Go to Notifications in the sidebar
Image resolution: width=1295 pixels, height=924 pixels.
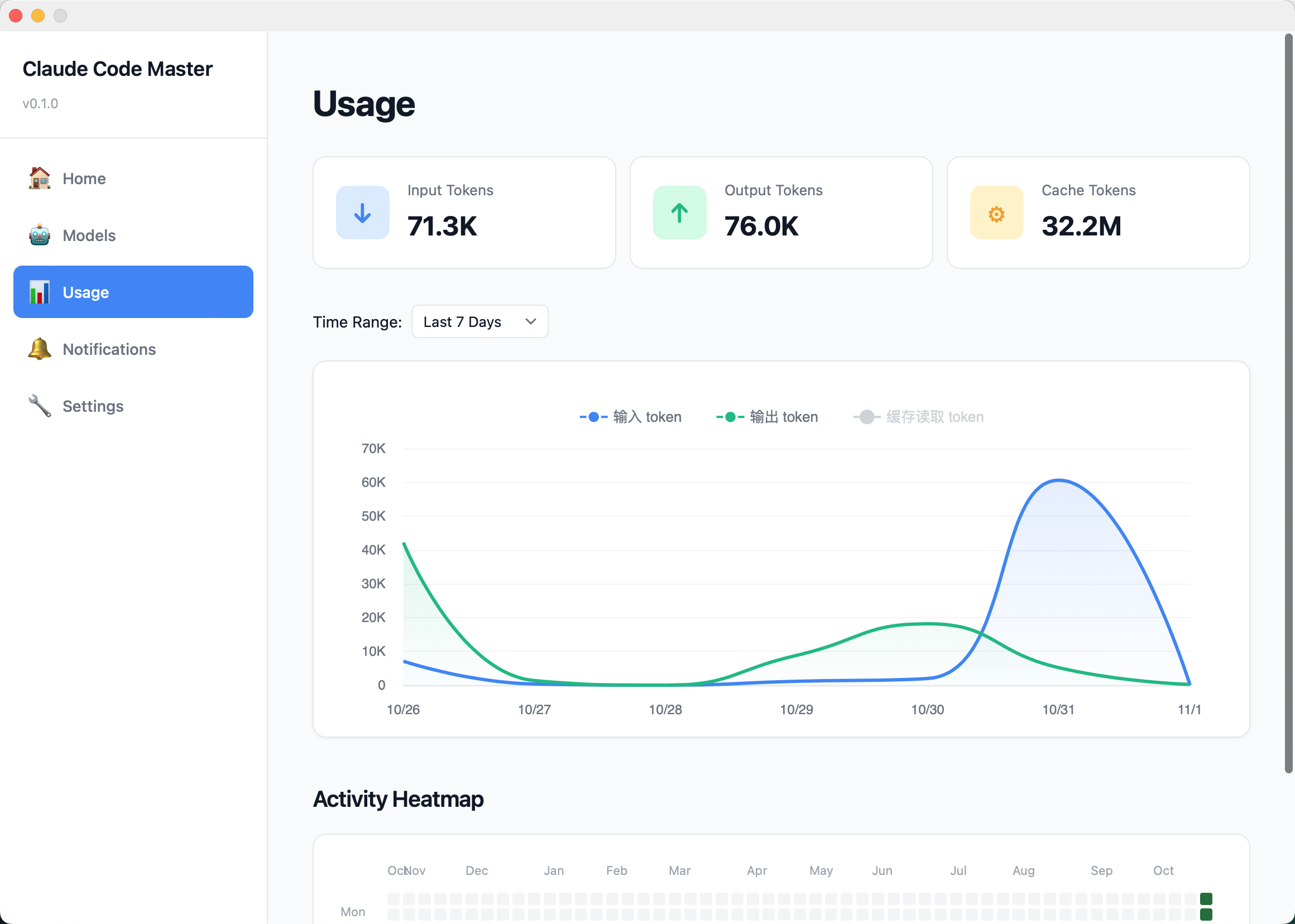click(x=109, y=349)
